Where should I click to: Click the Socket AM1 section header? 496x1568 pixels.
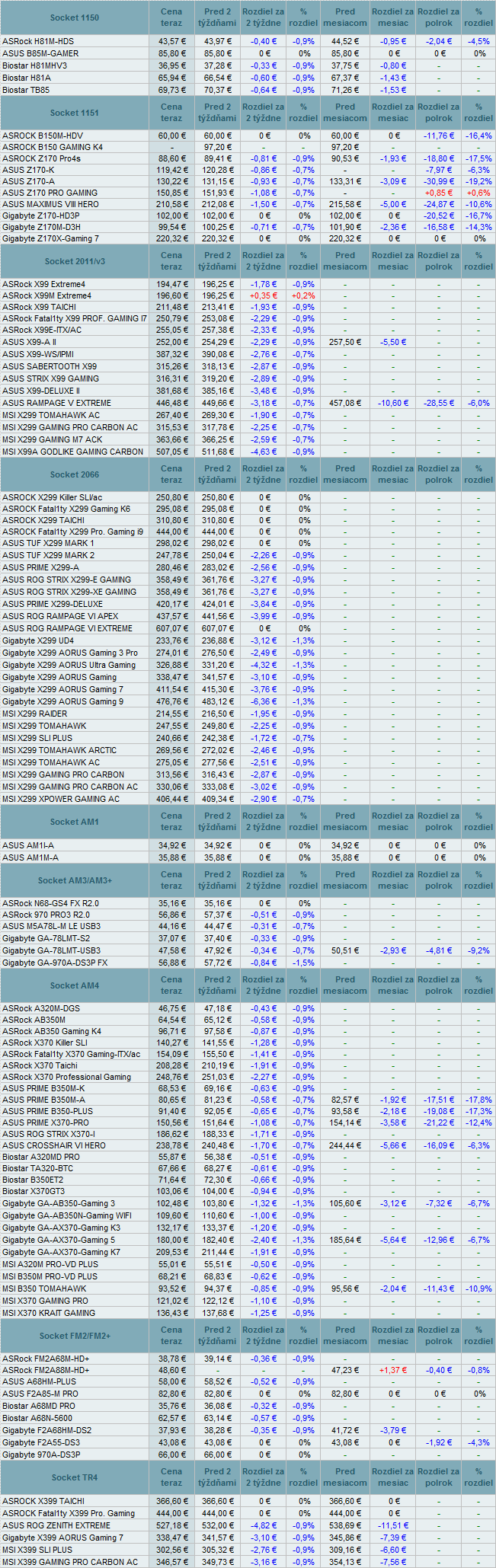pyautogui.click(x=74, y=822)
